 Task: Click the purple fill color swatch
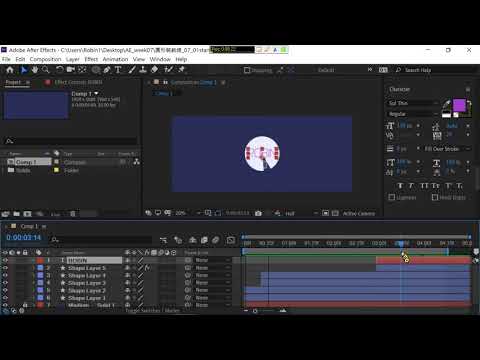click(459, 105)
